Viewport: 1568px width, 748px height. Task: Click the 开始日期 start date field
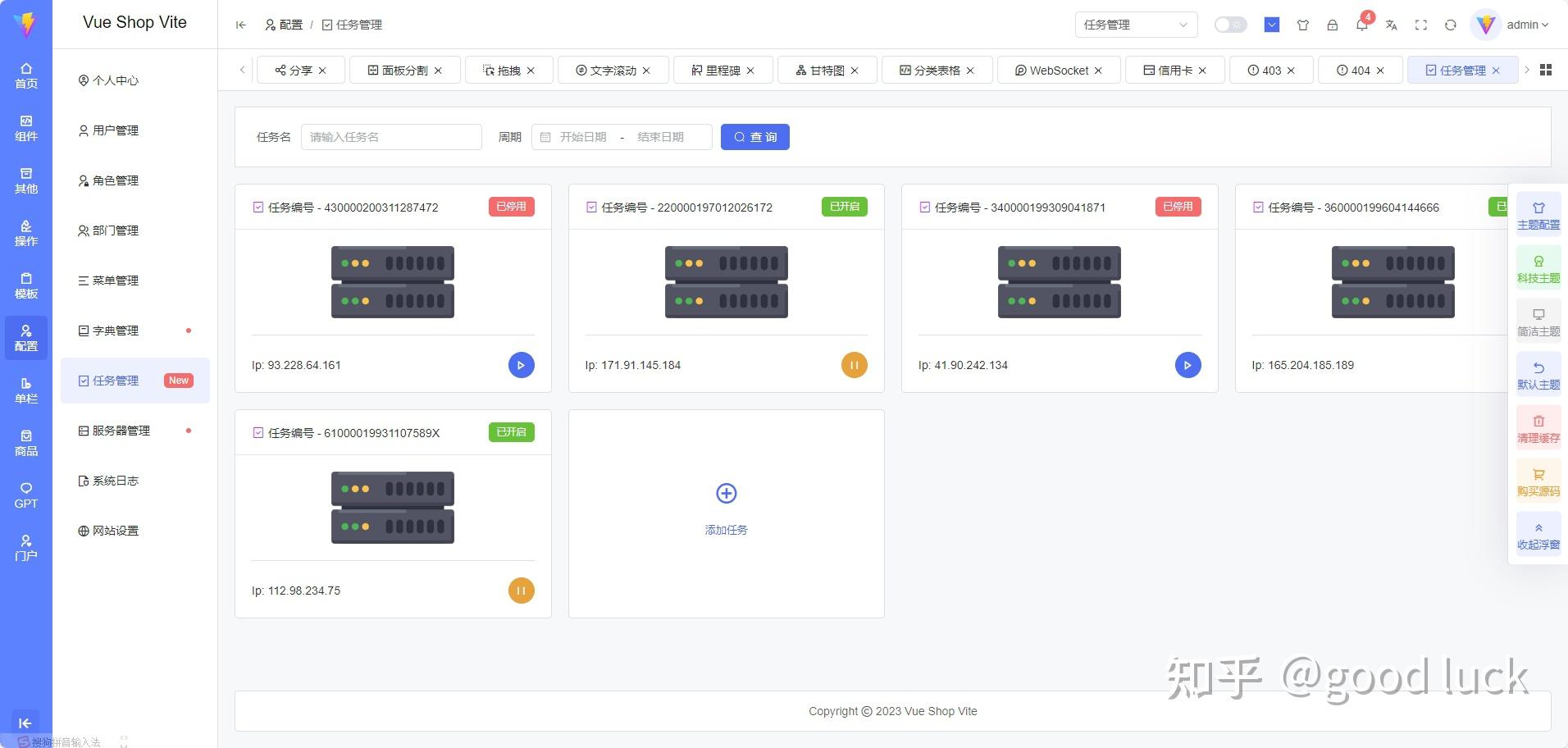click(x=583, y=137)
